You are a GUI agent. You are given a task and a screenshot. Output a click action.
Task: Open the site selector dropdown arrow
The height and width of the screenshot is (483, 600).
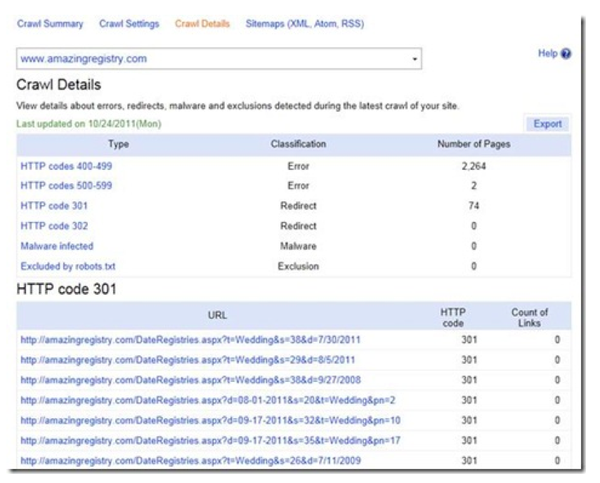click(414, 59)
